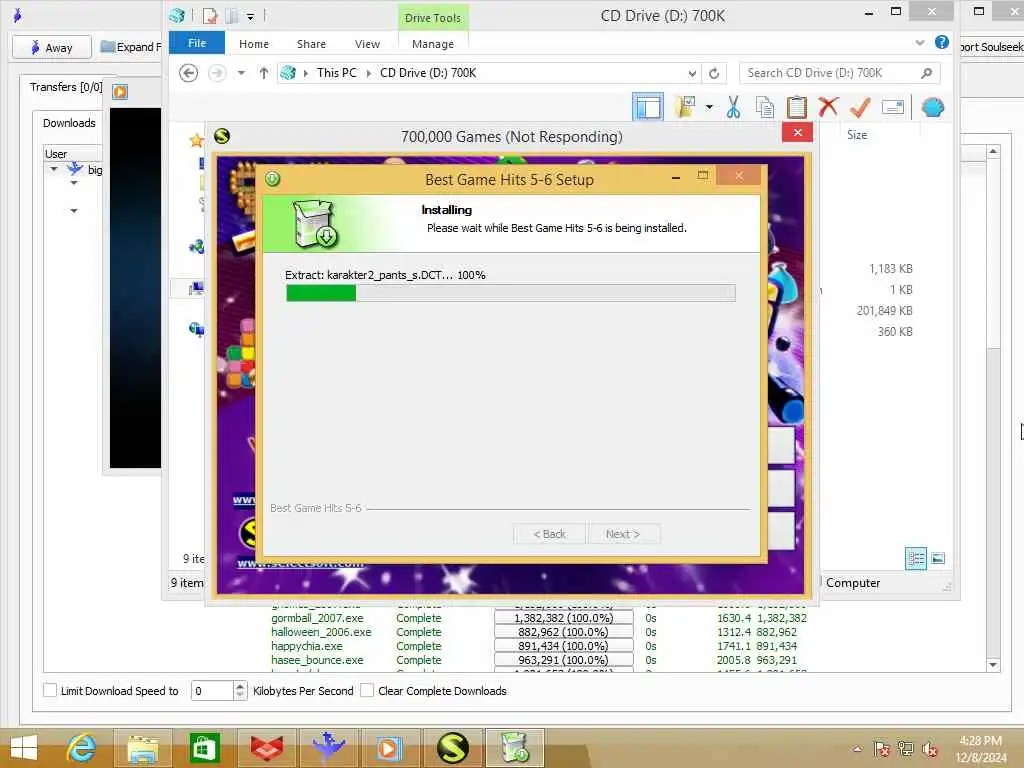Screen dimensions: 1024x768
Task: Expand the ribbon chevron in Explorer
Action: [920, 43]
